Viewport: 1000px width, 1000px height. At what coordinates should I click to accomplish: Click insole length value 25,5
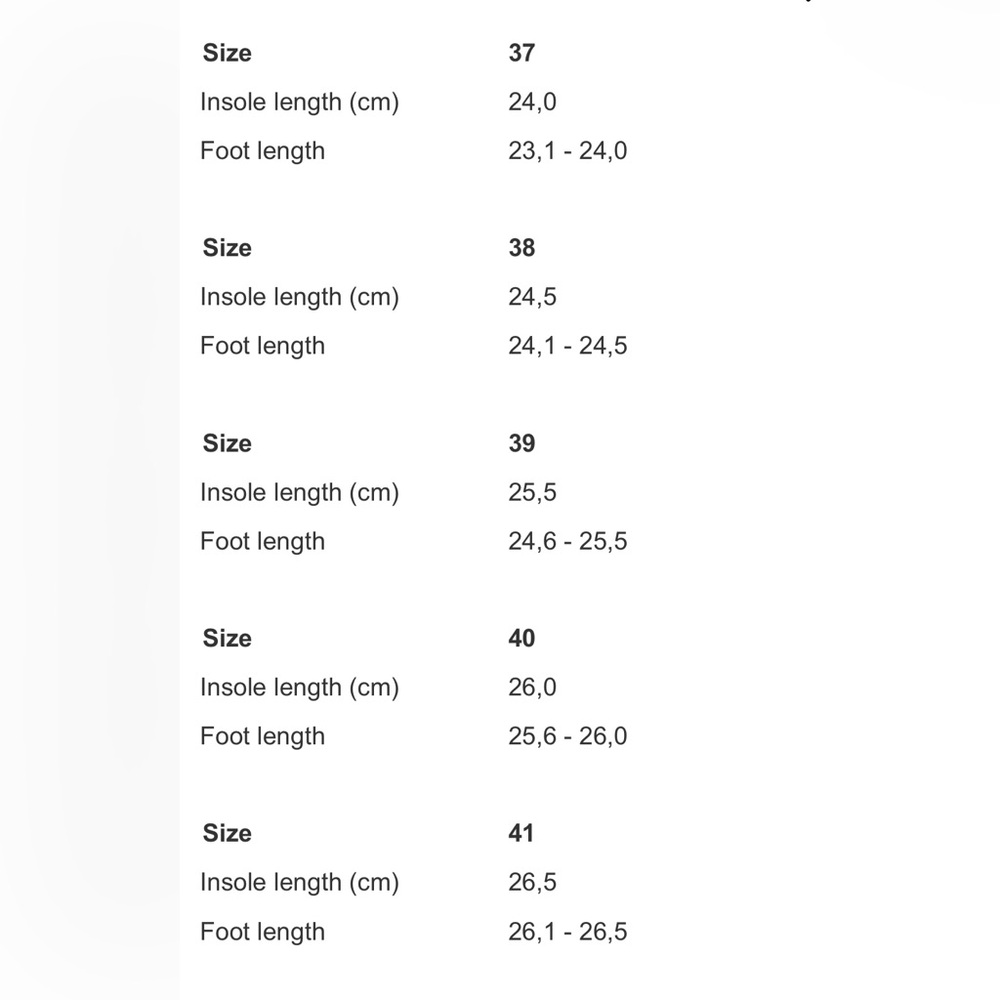tap(533, 492)
